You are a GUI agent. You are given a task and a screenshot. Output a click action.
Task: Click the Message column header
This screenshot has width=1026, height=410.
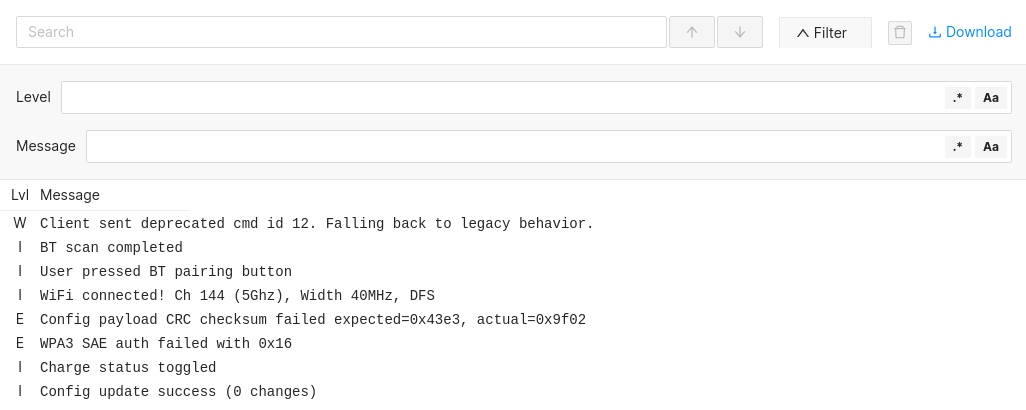click(x=70, y=195)
